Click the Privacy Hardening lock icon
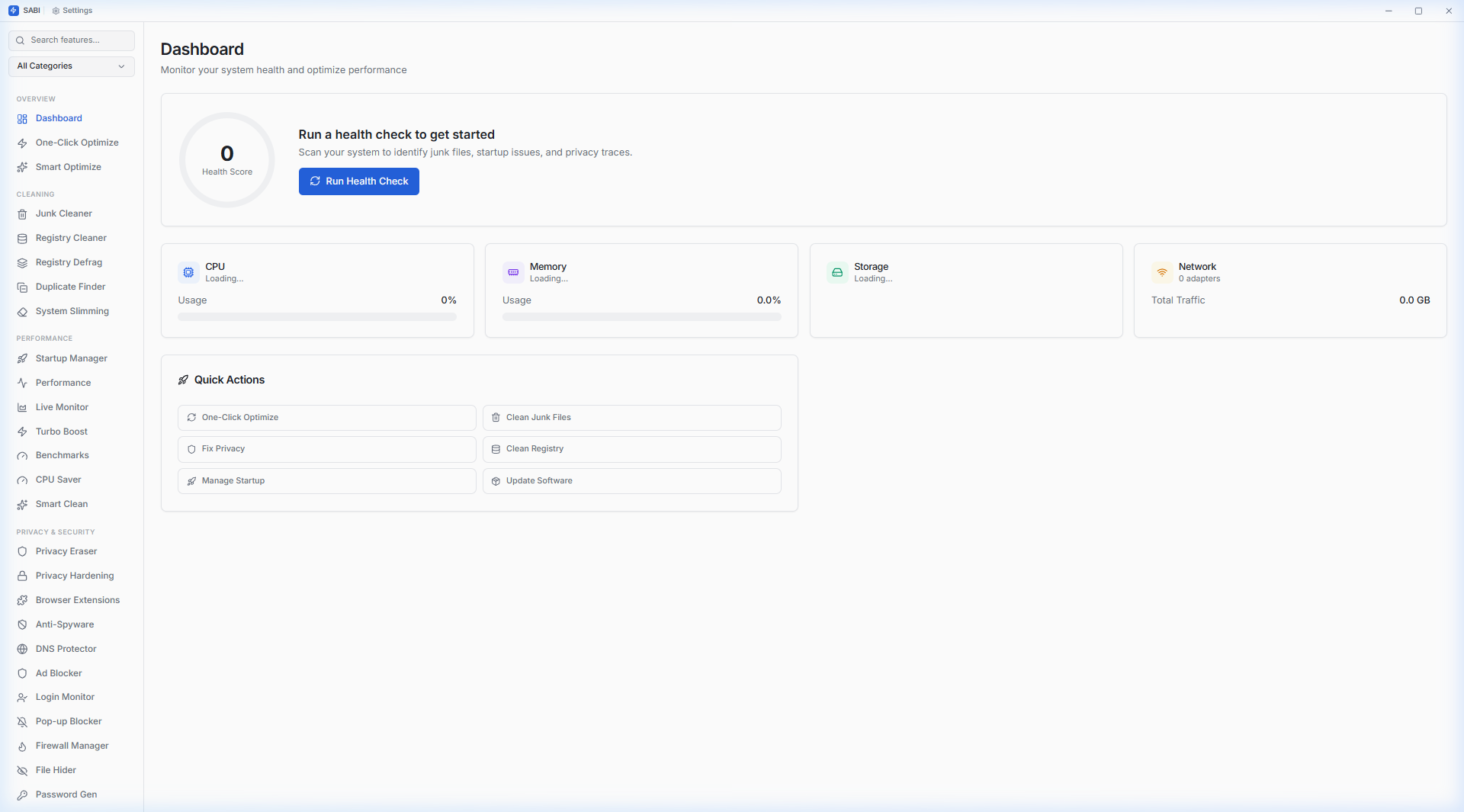Image resolution: width=1464 pixels, height=812 pixels. pos(22,576)
